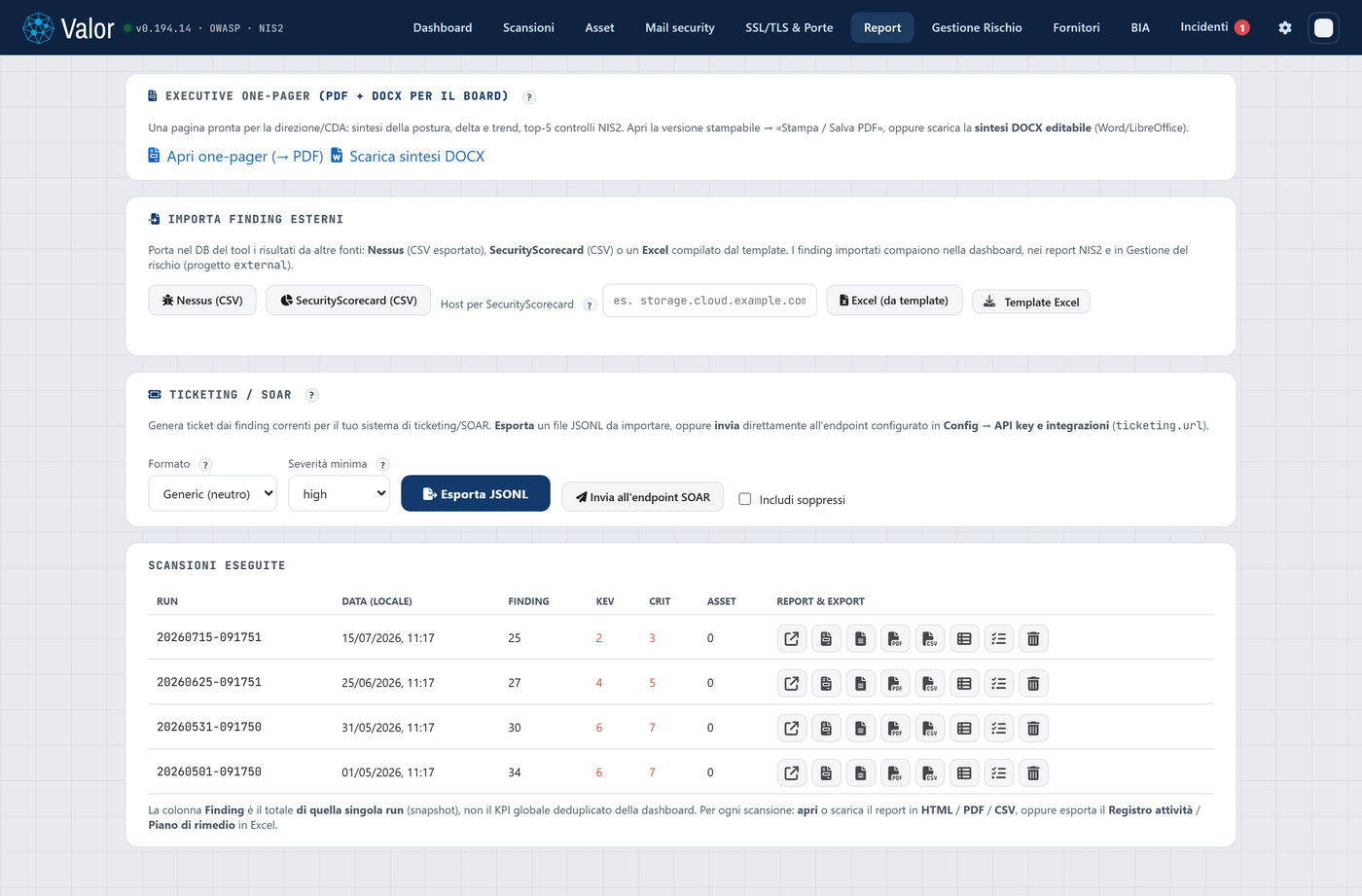Click finding count 34 in last run row
The height and width of the screenshot is (896, 1362).
(515, 772)
